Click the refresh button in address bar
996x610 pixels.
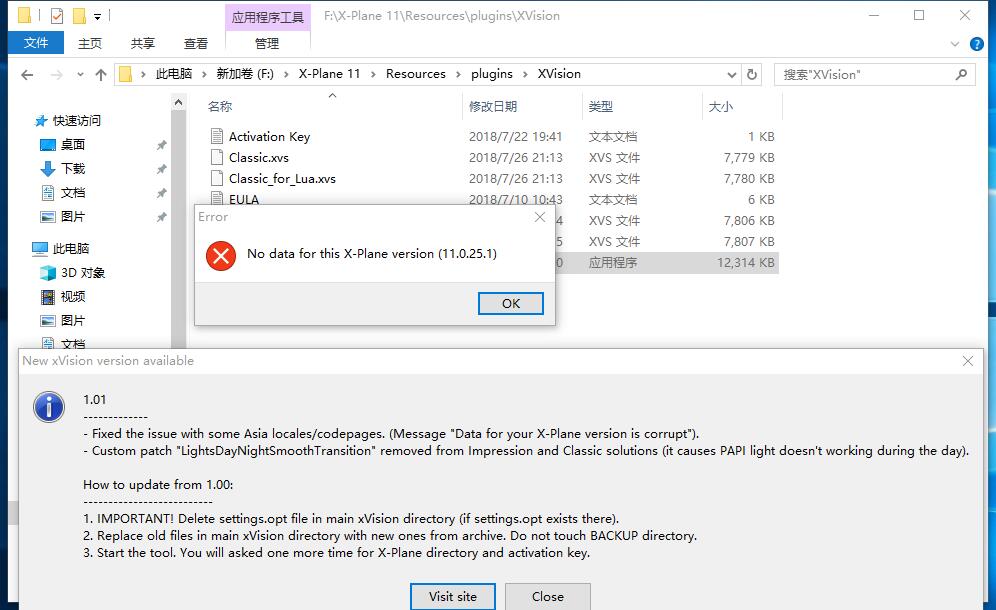(x=752, y=74)
